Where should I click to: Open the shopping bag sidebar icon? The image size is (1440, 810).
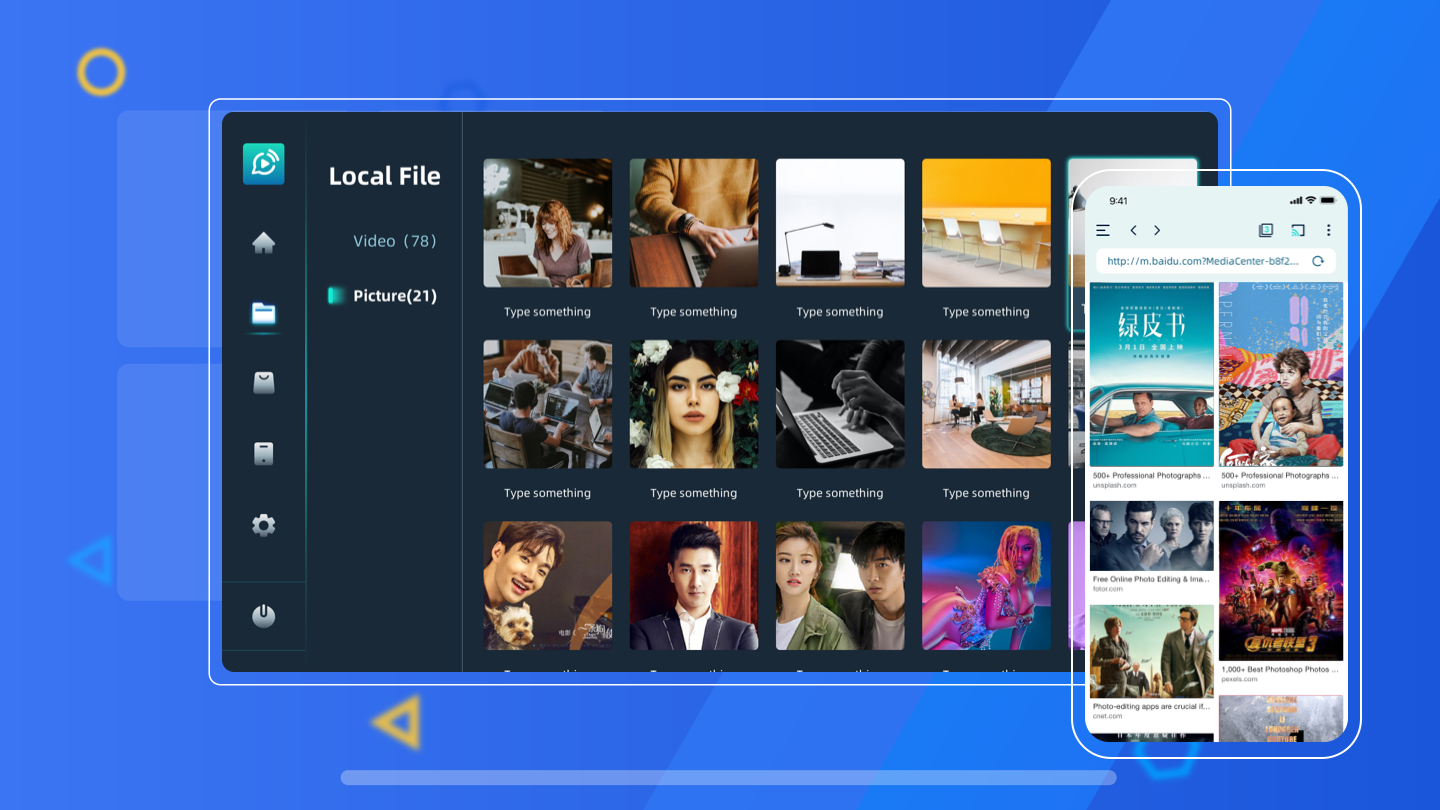point(264,382)
